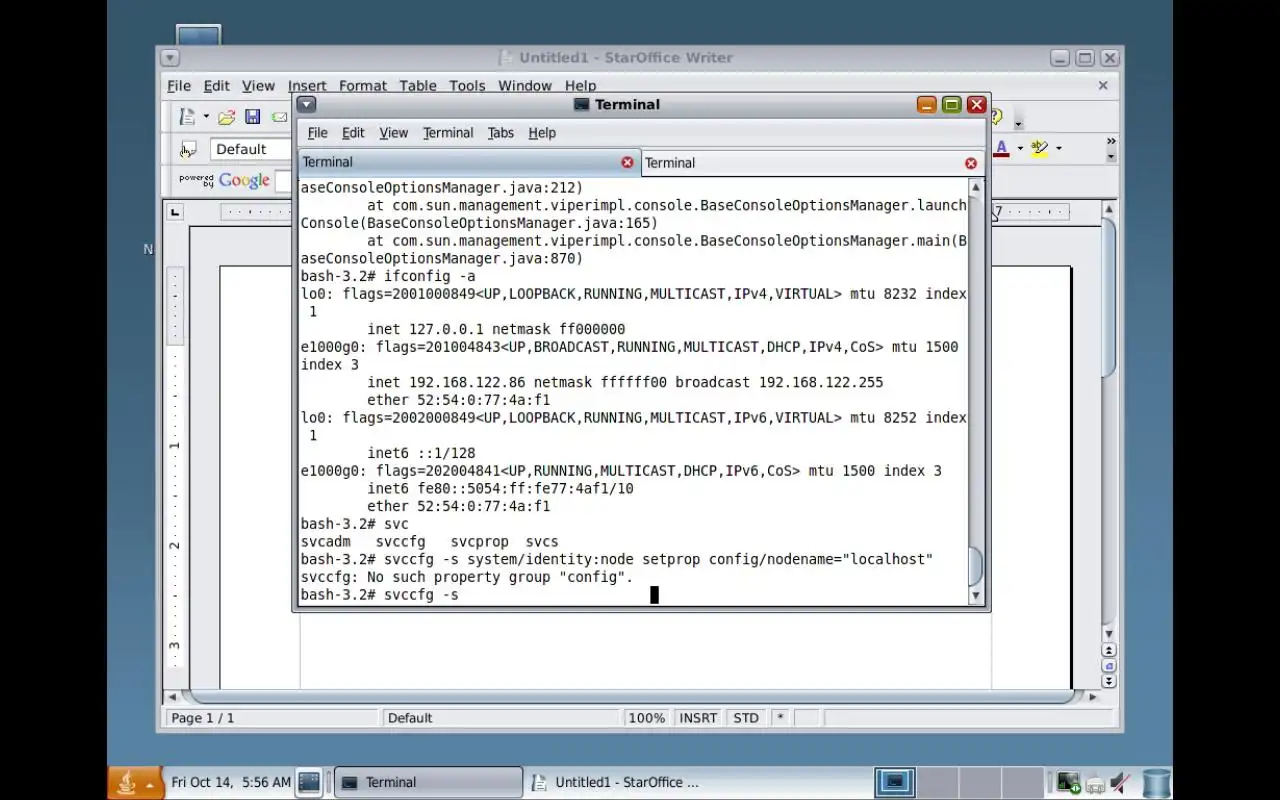
Task: Click the Previous Page button under Writer scrollbar
Action: pyautogui.click(x=1108, y=650)
